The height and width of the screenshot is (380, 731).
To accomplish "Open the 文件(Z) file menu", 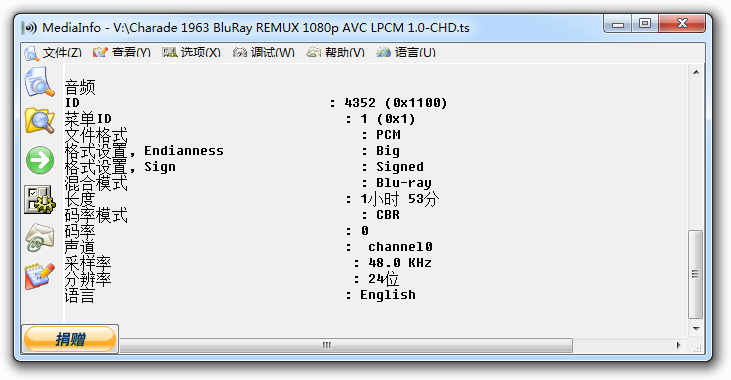I will click(x=53, y=52).
